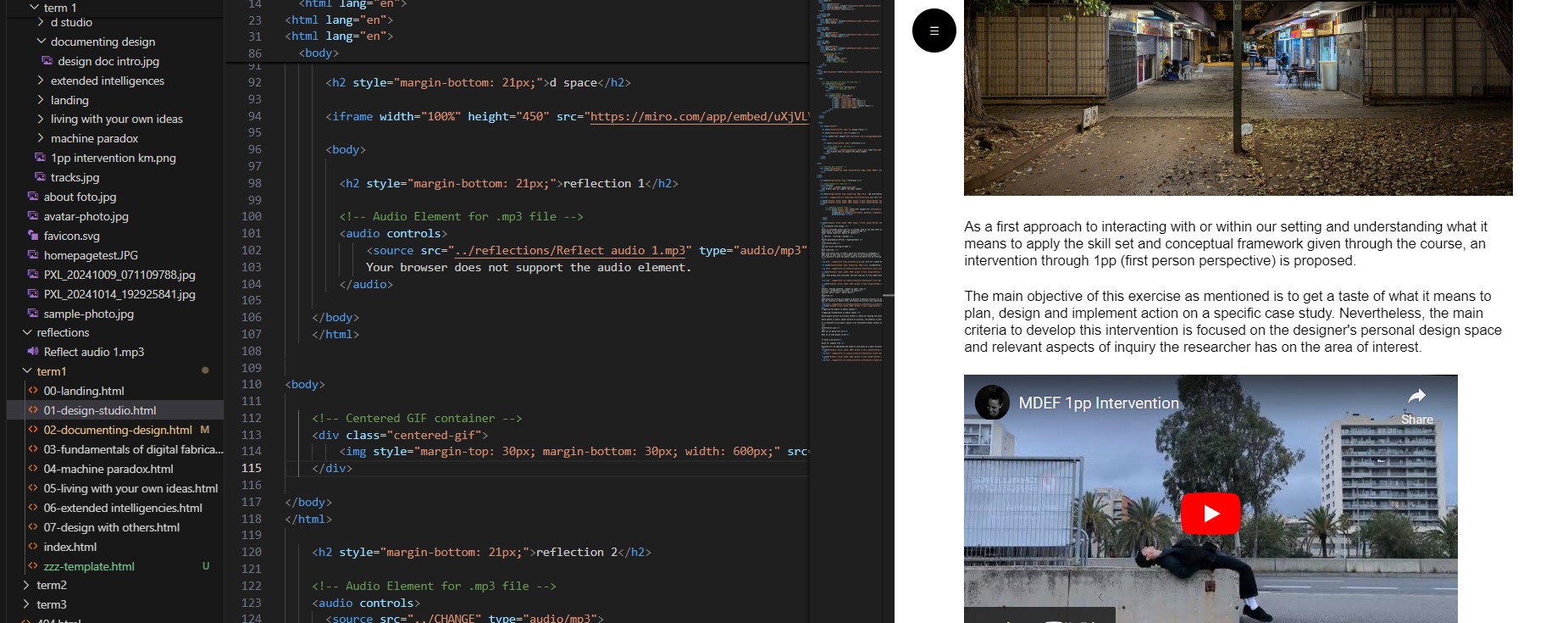The height and width of the screenshot is (623, 1568).
Task: Open homepagetest.JPG file
Action: click(90, 255)
